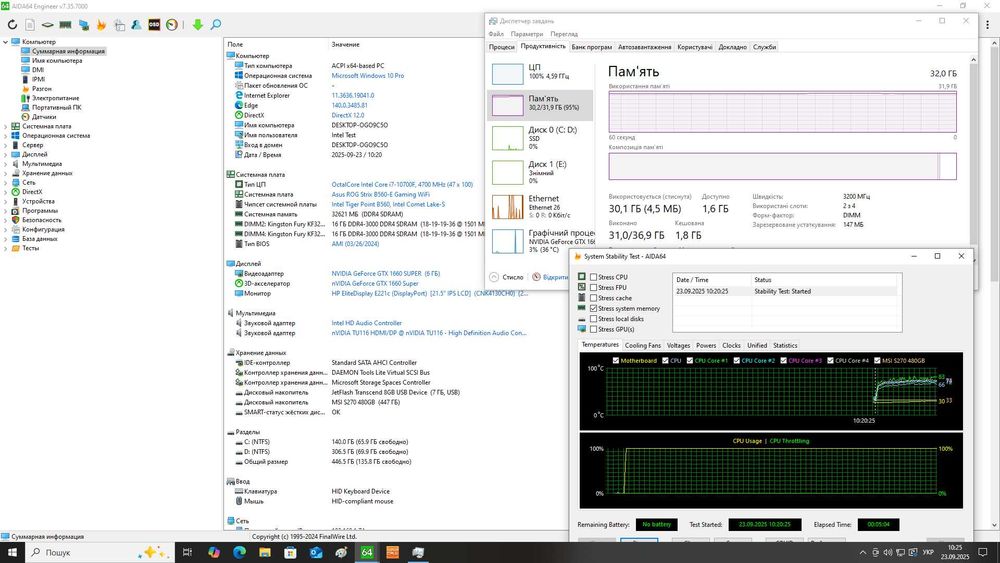Click the Стисло button in Task Manager
The width and height of the screenshot is (1000, 563).
click(506, 277)
